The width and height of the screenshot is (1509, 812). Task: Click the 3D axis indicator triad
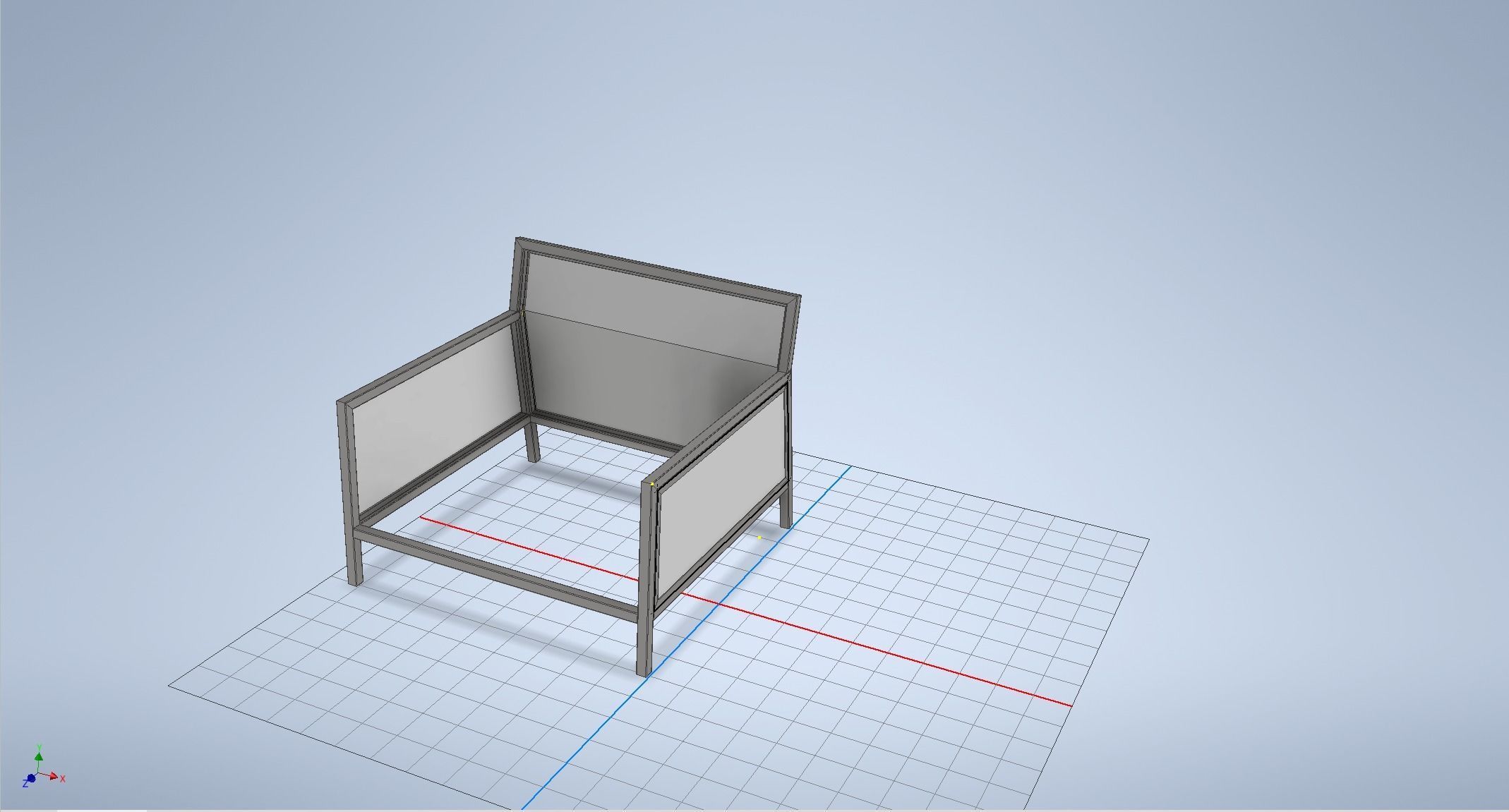coord(44,767)
